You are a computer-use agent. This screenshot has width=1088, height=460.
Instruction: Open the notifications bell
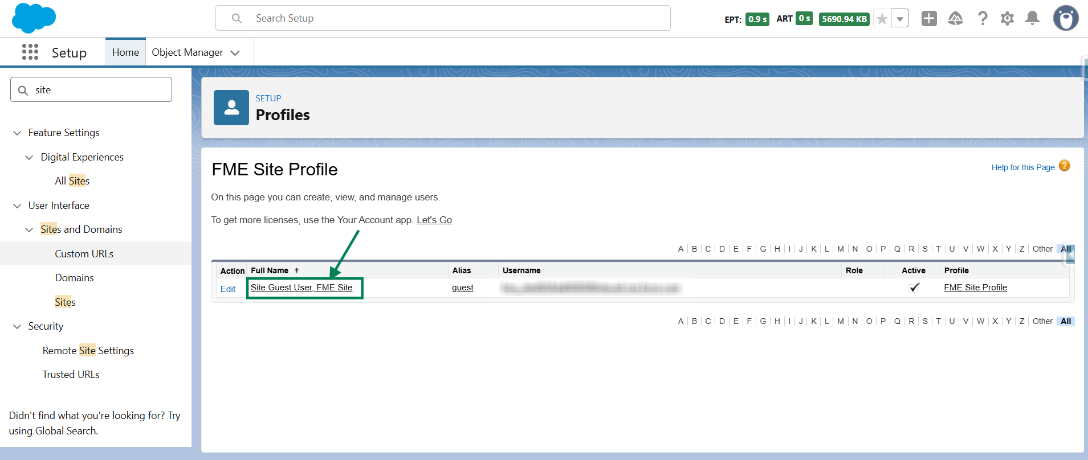[x=1032, y=19]
